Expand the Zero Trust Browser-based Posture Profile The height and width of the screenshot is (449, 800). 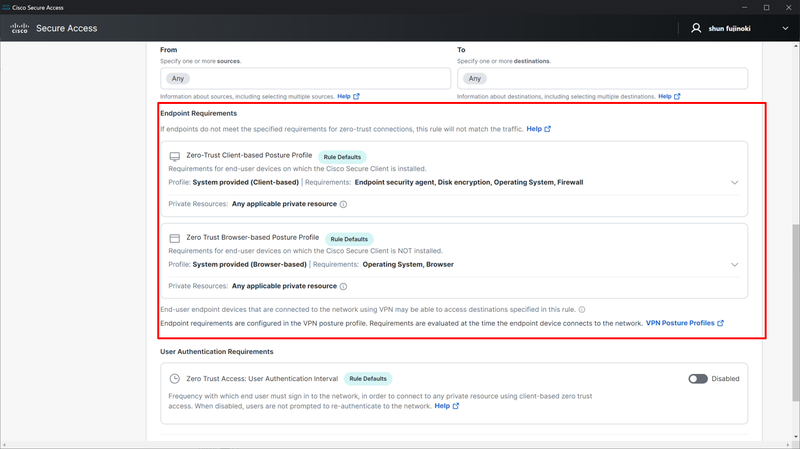(734, 264)
